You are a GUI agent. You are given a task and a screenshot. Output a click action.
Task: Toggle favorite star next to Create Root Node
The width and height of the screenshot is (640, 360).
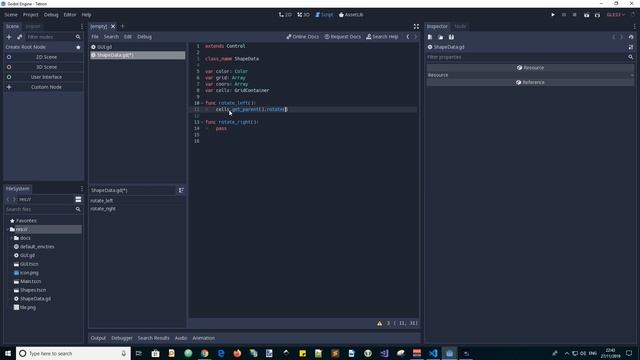tap(78, 47)
